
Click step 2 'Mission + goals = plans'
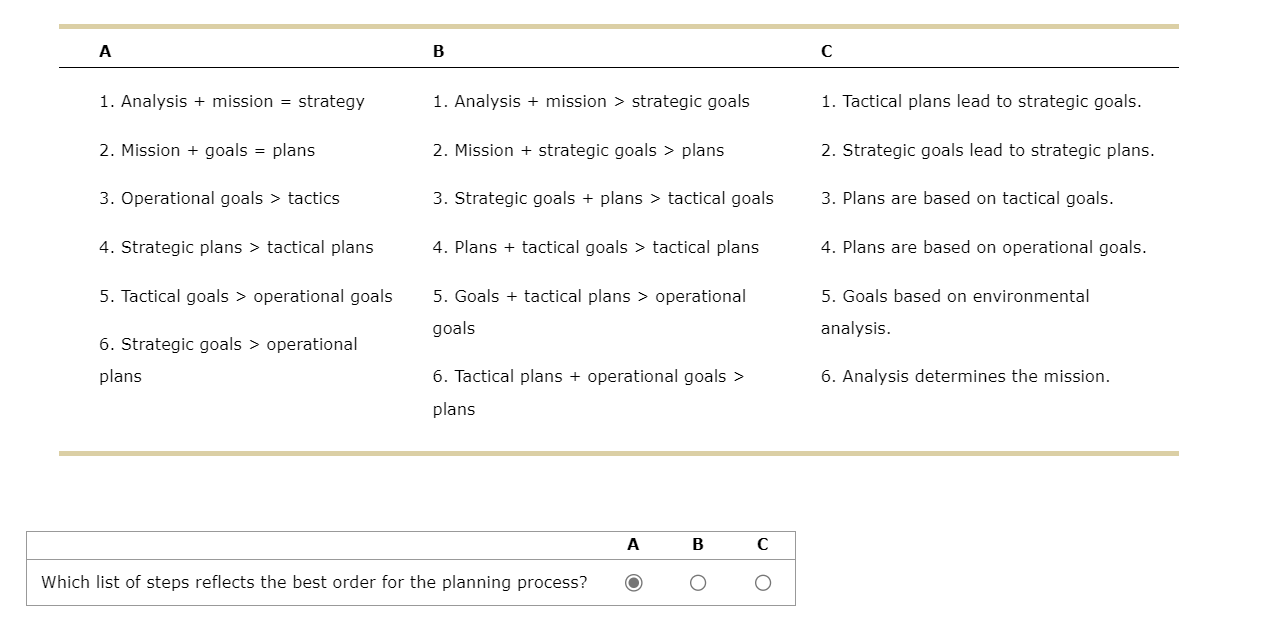(x=206, y=150)
